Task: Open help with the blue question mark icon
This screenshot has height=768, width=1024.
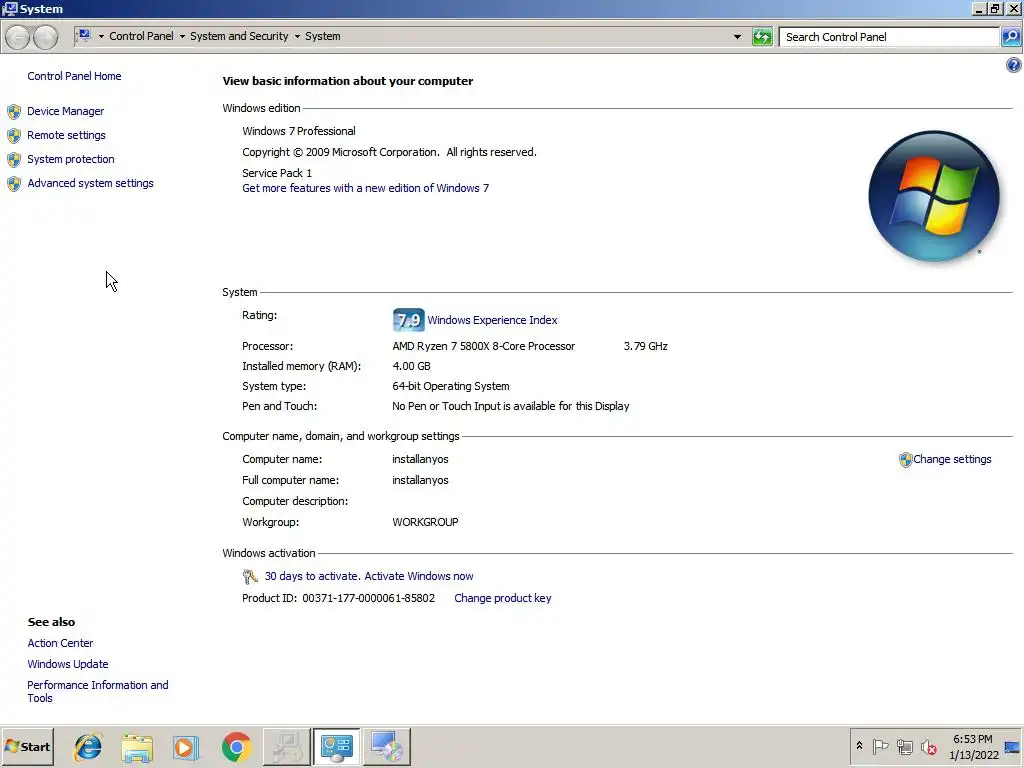Action: [x=1014, y=65]
